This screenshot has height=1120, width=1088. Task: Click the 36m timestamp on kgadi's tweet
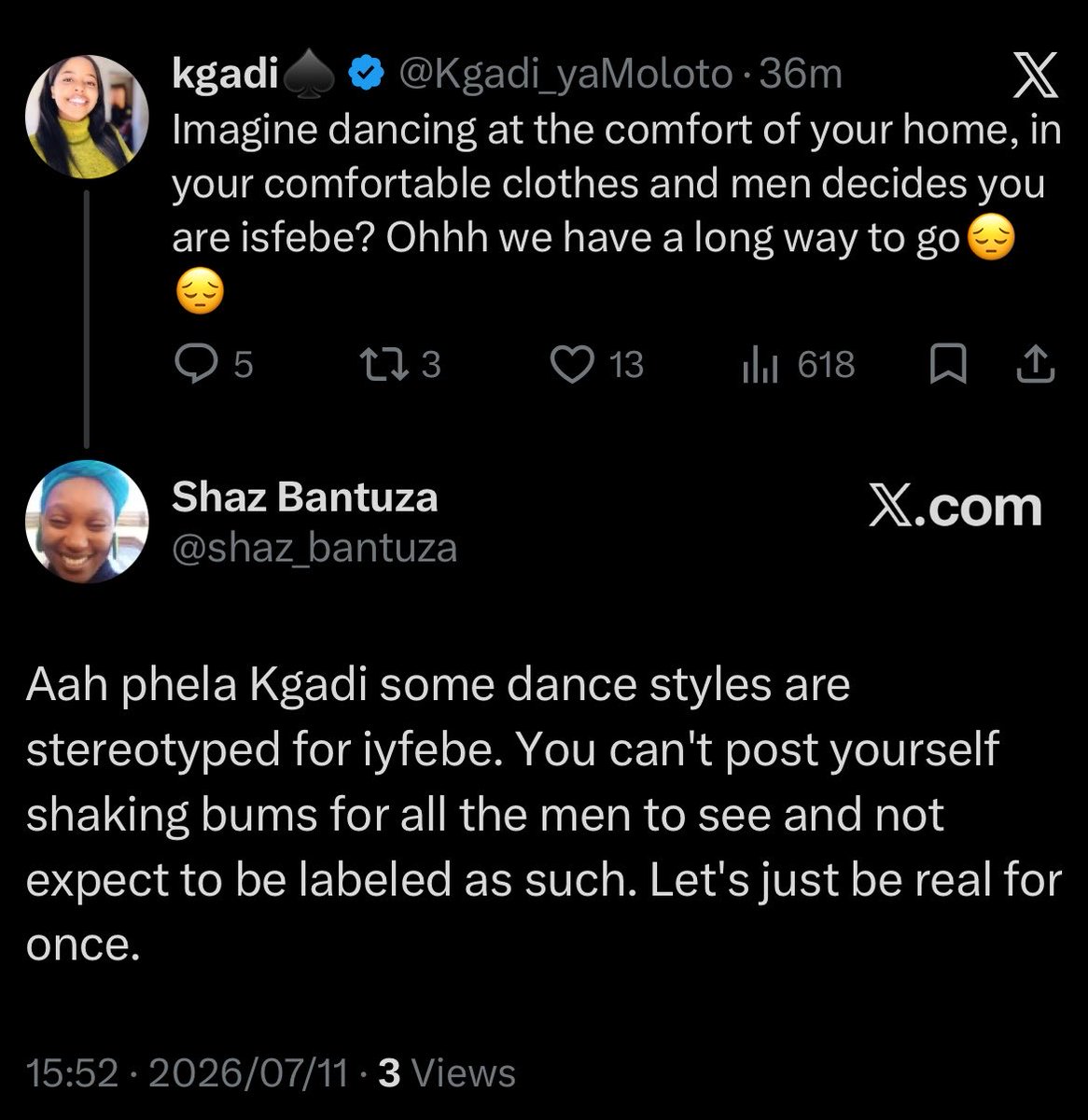pos(802,75)
